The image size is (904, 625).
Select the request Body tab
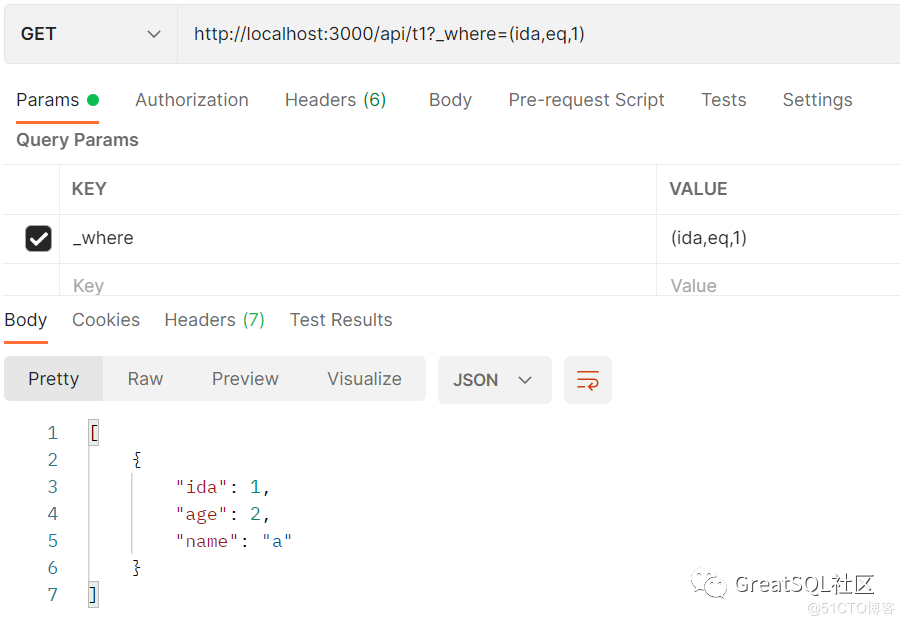point(450,100)
